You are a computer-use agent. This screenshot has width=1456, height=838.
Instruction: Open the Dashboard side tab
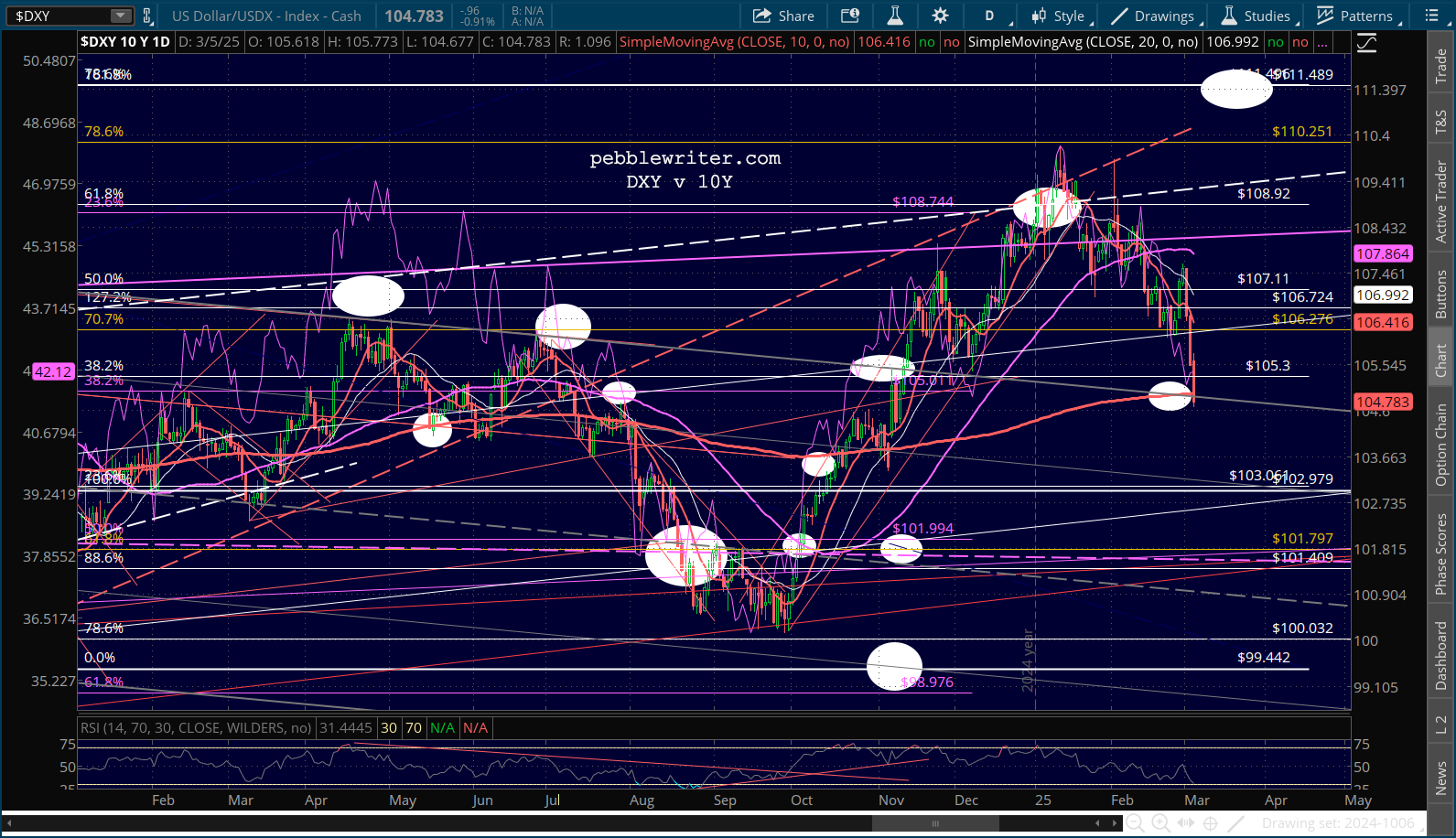1441,656
